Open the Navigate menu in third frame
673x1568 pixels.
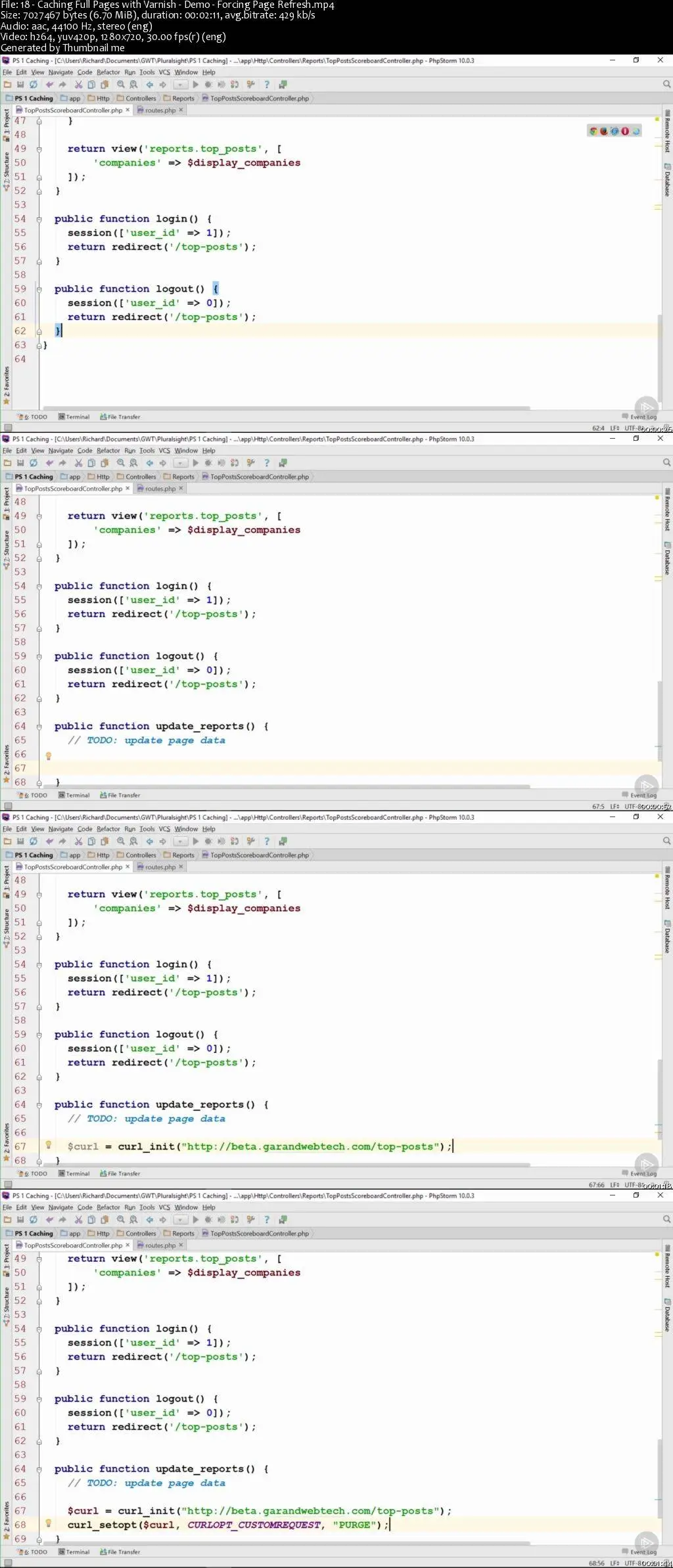pyautogui.click(x=60, y=829)
